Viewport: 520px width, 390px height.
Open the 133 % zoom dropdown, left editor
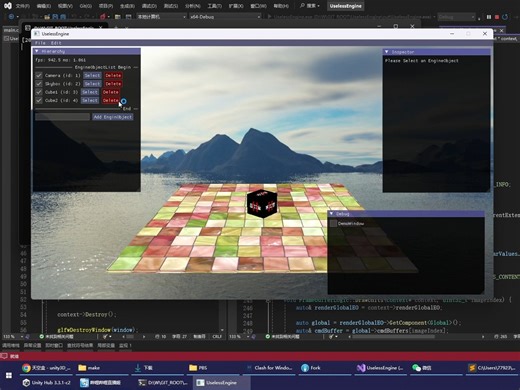click(12, 337)
